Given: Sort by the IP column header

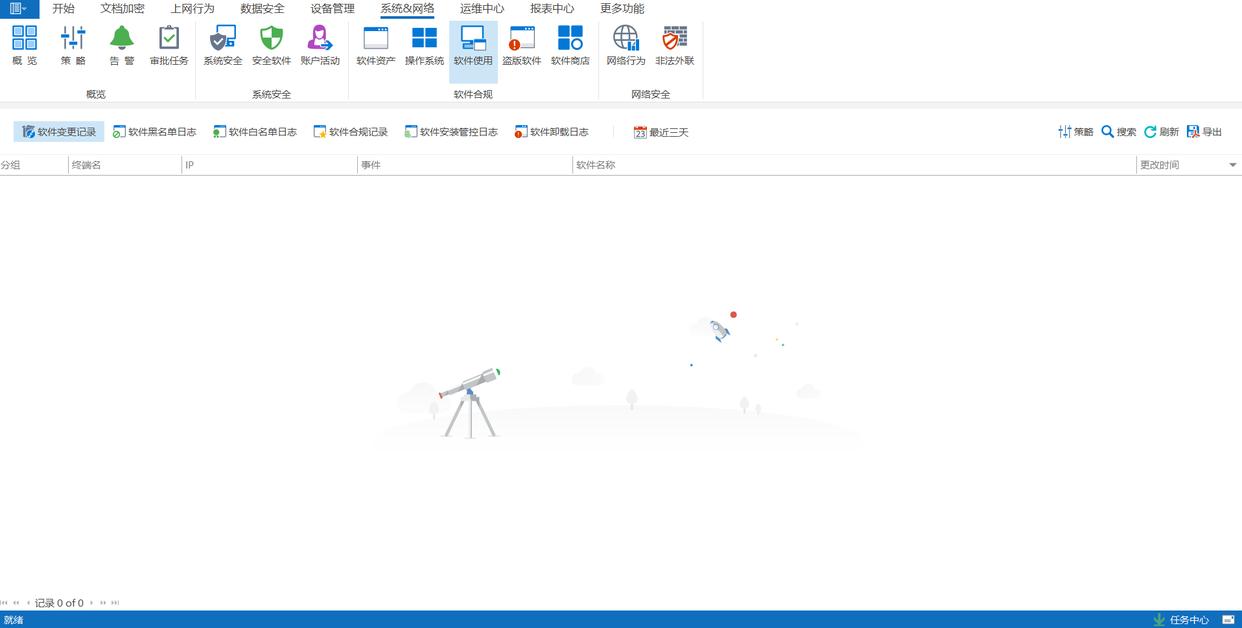Looking at the screenshot, I should [x=270, y=165].
